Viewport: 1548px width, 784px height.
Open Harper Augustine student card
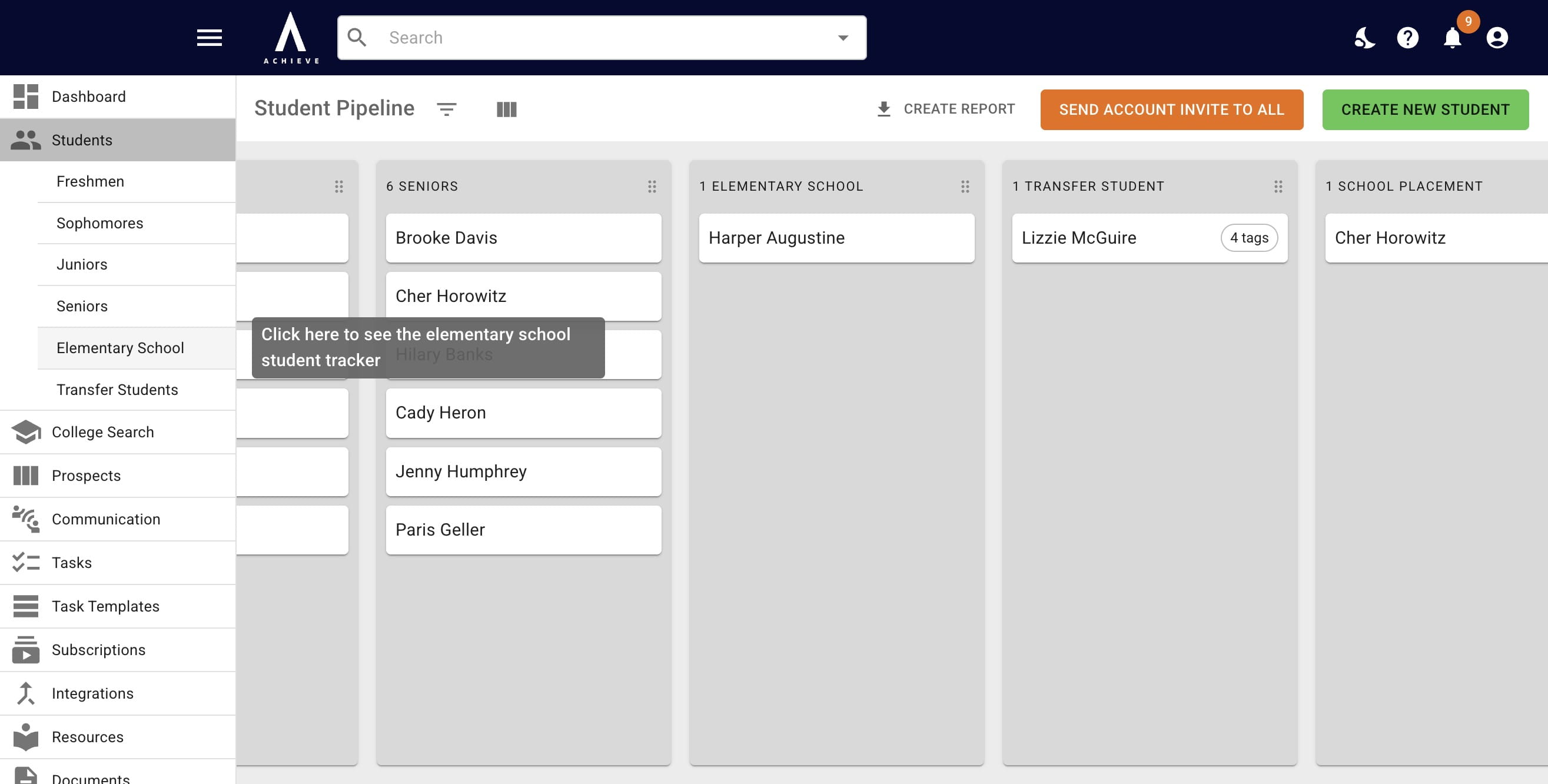click(x=836, y=238)
